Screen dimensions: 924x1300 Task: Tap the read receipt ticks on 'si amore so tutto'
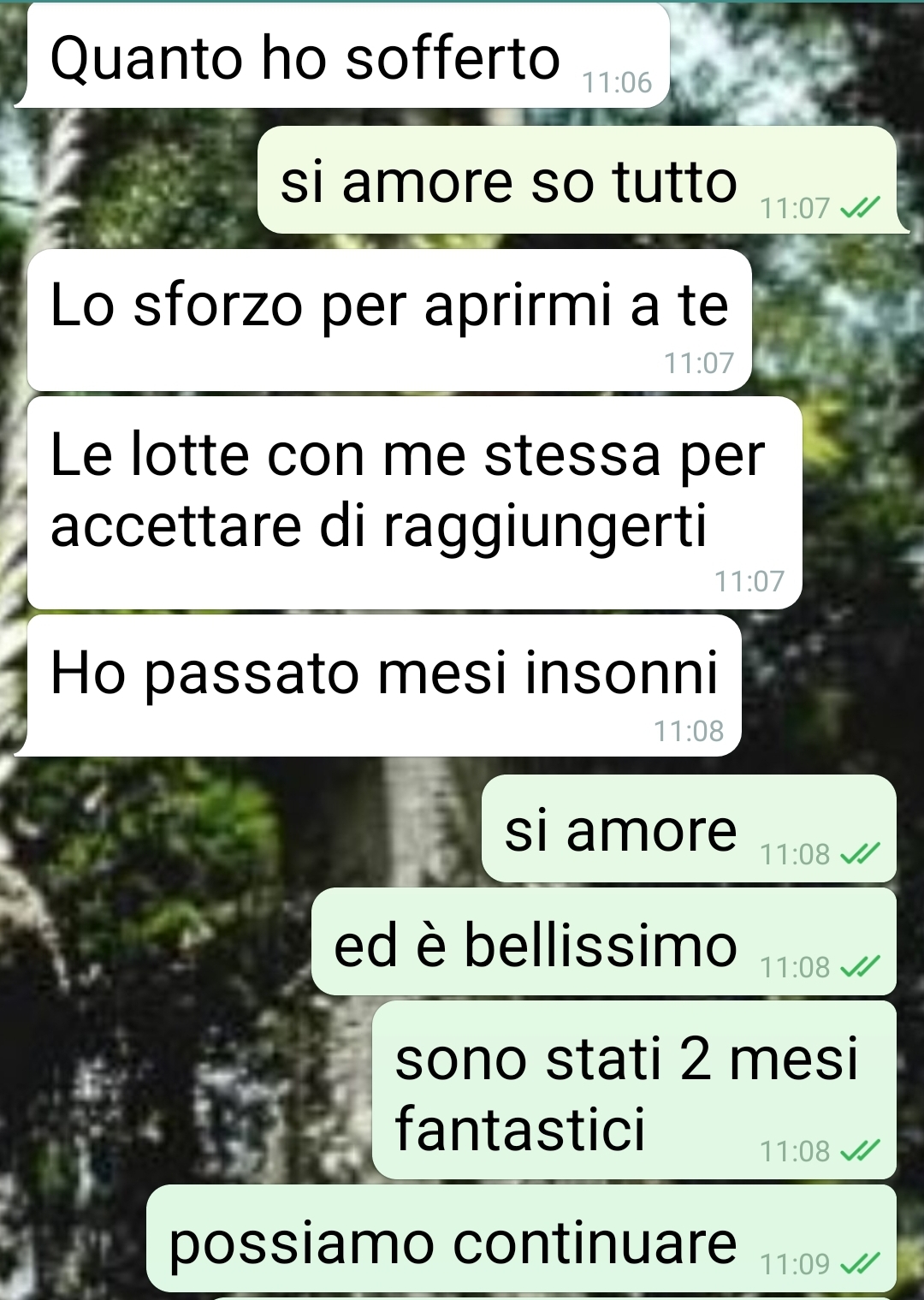[x=860, y=208]
